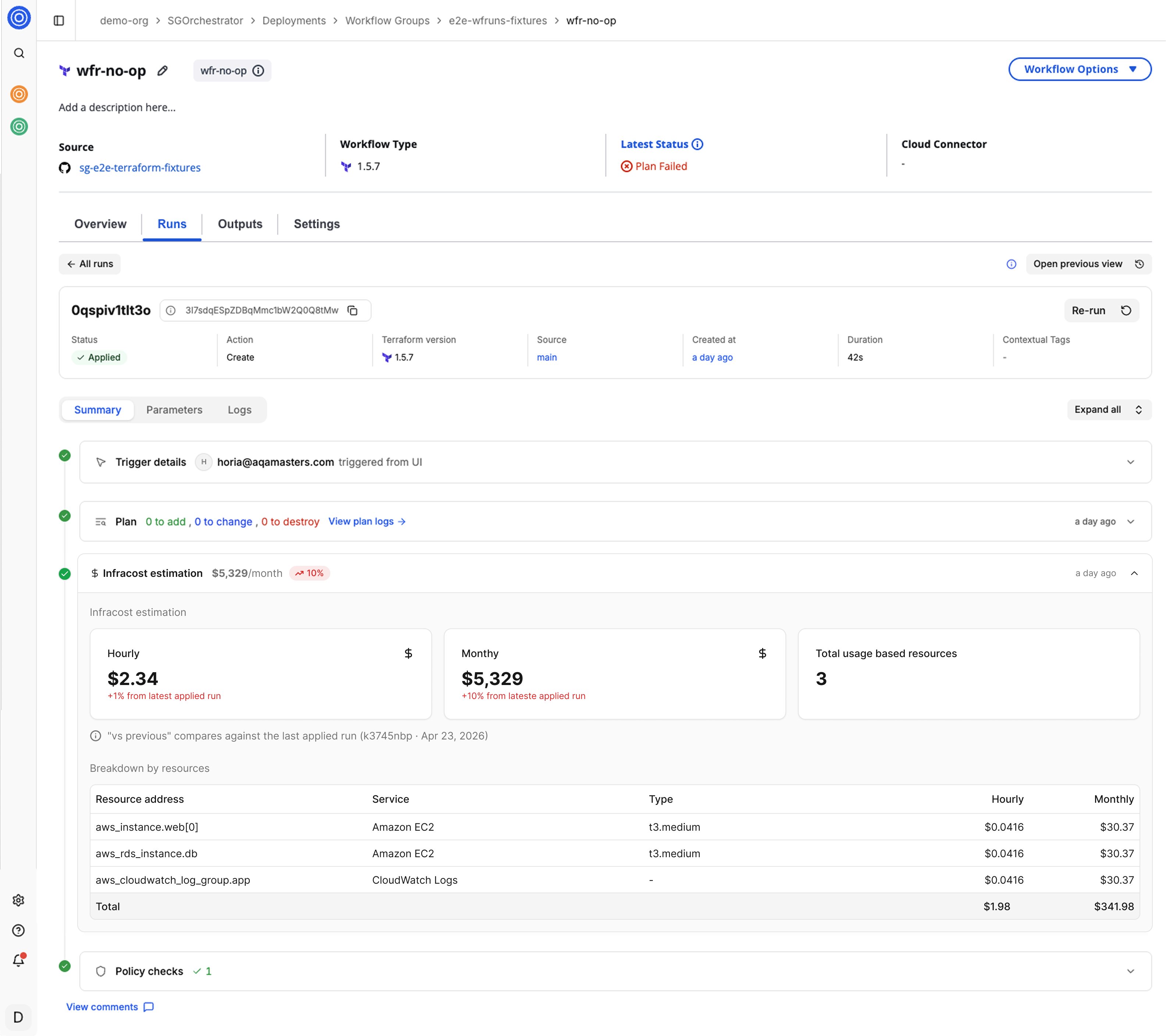1166x1036 pixels.
Task: Click the main source branch link
Action: point(547,358)
